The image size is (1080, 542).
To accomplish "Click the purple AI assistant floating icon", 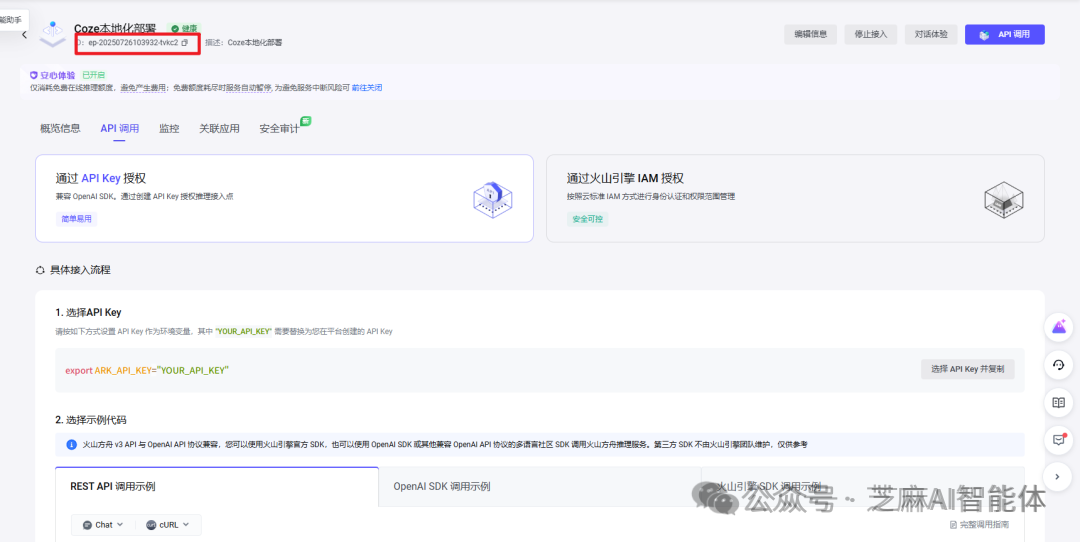I will pyautogui.click(x=1059, y=327).
